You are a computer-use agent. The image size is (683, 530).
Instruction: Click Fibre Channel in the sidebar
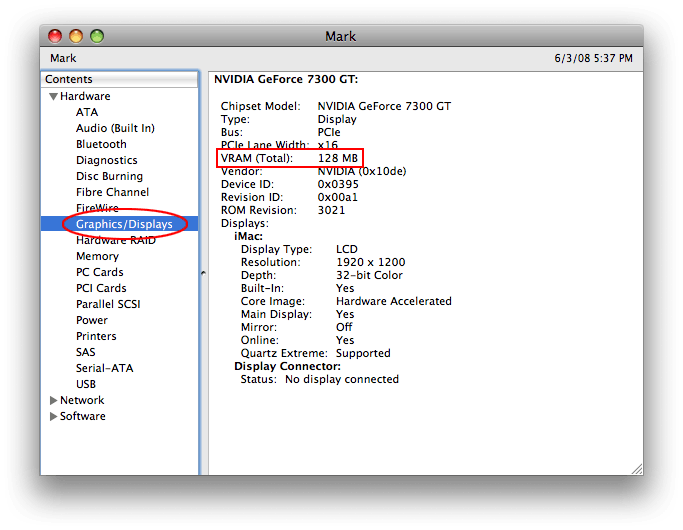tap(112, 193)
